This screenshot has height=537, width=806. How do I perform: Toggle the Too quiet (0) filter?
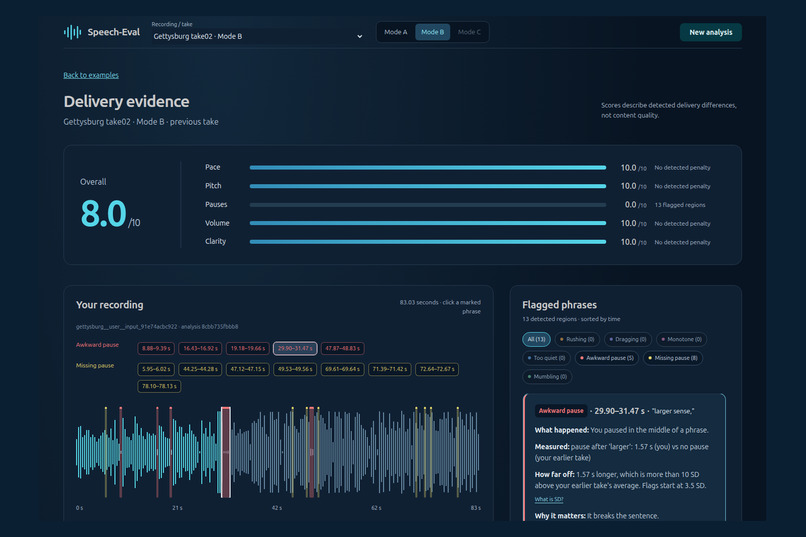pyautogui.click(x=546, y=358)
